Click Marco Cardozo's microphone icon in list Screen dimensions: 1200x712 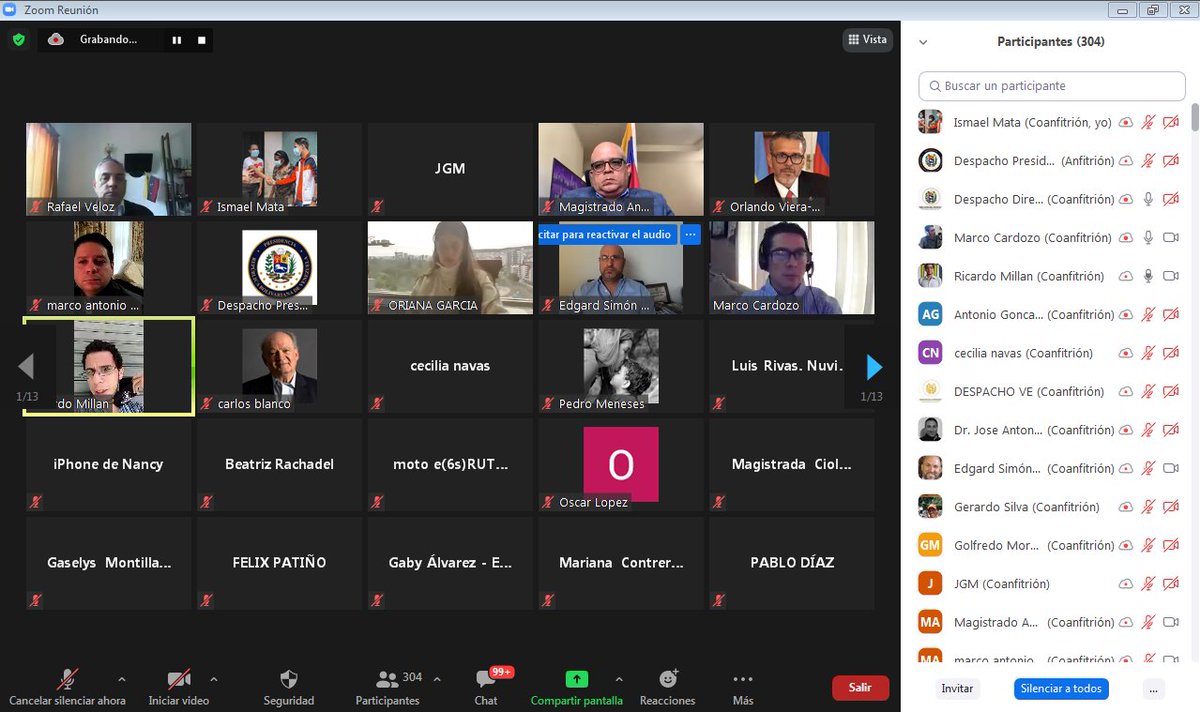[1148, 238]
